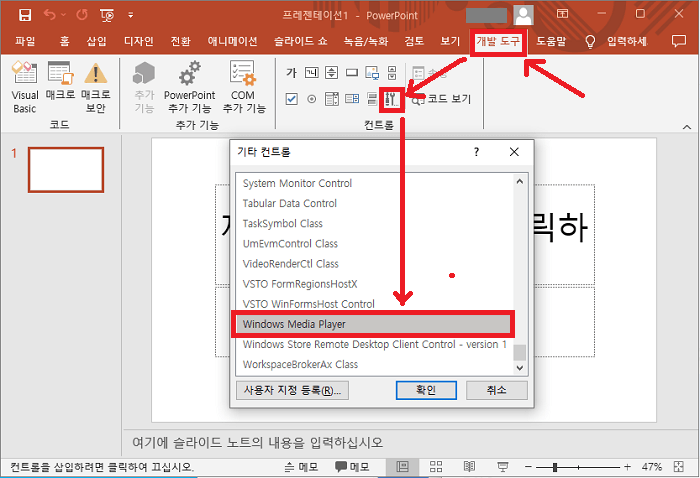Select Windows Media Player in list

[373, 324]
